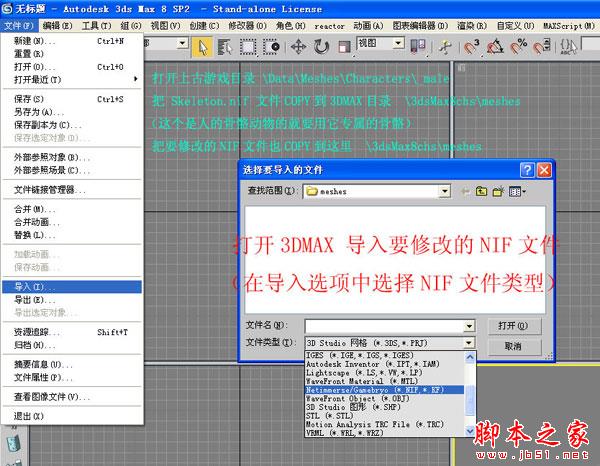
Task: Select Autodesk Inventor file type
Action: (385, 364)
